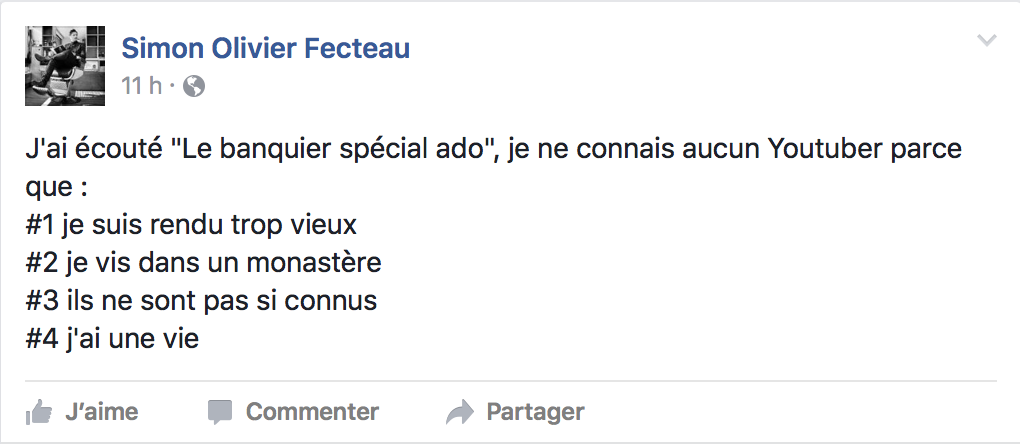Click the speech bubble comment icon

pyautogui.click(x=219, y=411)
